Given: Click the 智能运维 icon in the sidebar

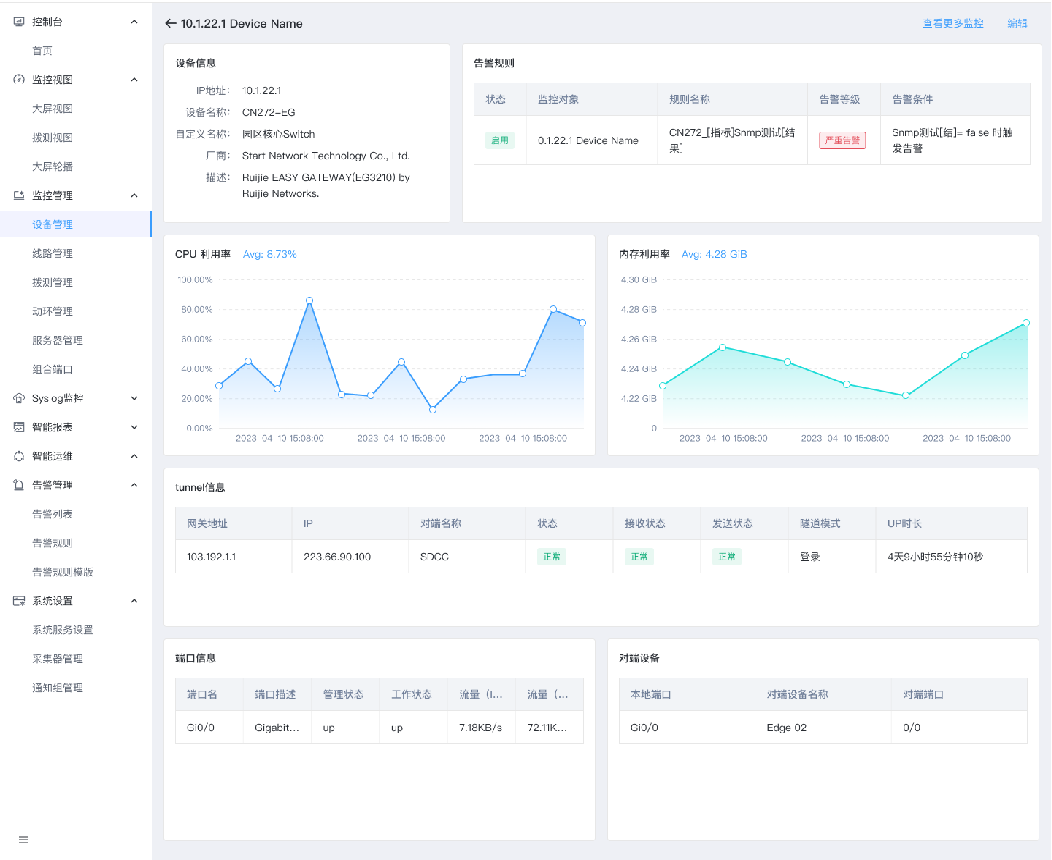Looking at the screenshot, I should pyautogui.click(x=19, y=456).
